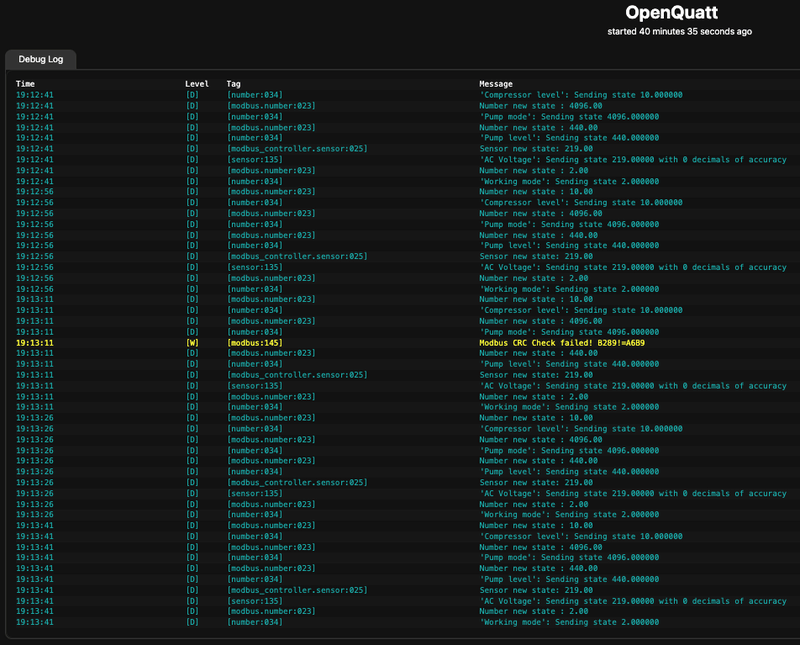Select 'Sensor new state: 219.00' at 19:12:56
This screenshot has height=645, width=800.
tap(536, 257)
